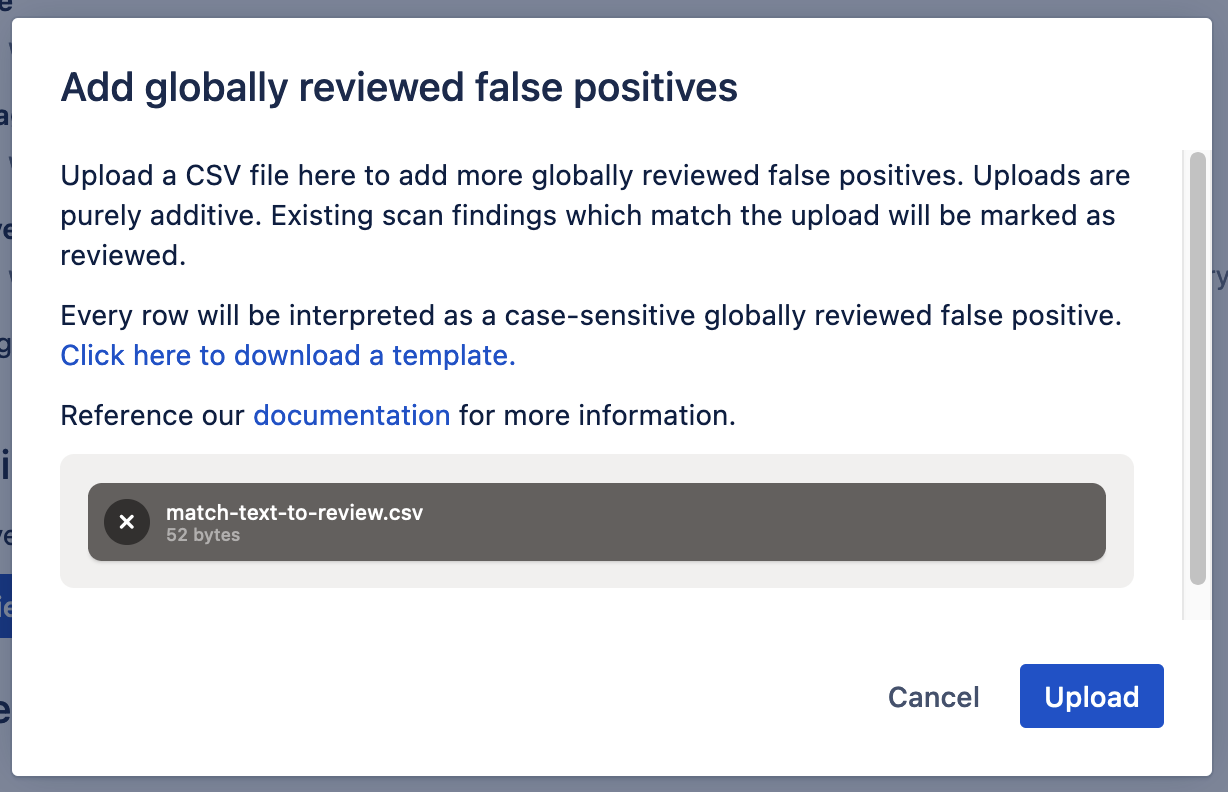Click the 'Every row will be interpreted' sentence
This screenshot has height=792, width=1228.
[590, 316]
